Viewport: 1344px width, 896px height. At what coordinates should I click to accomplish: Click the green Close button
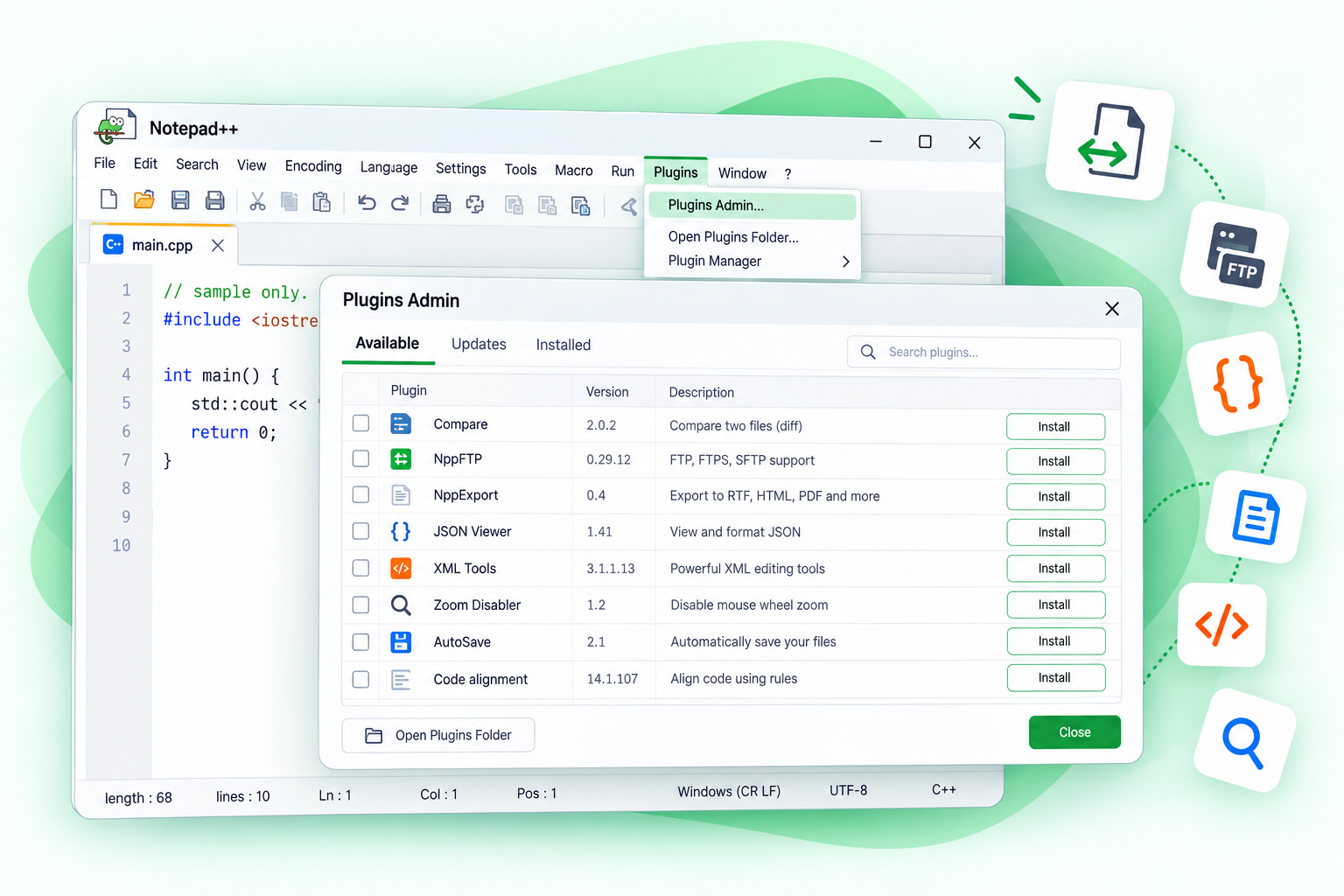(1074, 732)
